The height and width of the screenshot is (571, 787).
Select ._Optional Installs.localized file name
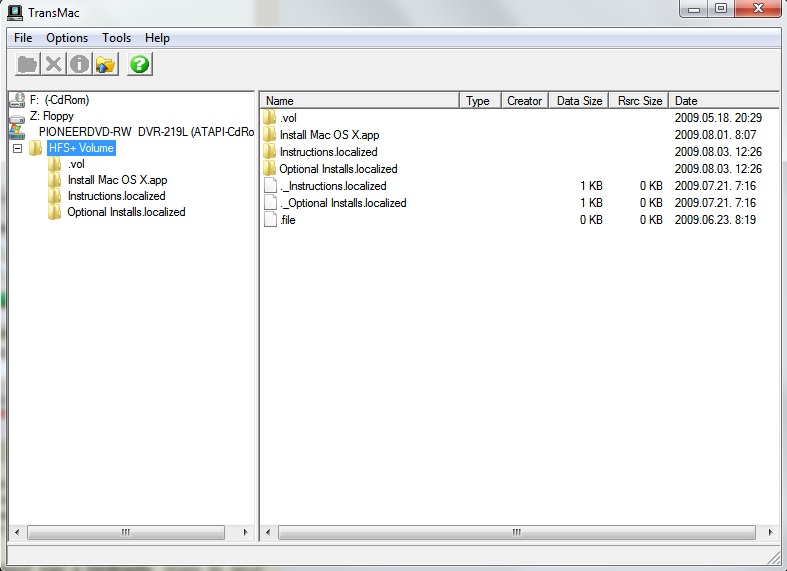[x=343, y=203]
